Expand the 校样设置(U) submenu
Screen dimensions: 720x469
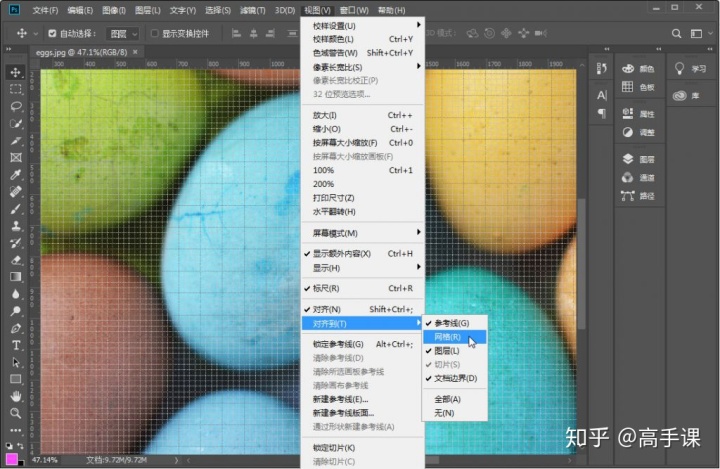tap(362, 26)
